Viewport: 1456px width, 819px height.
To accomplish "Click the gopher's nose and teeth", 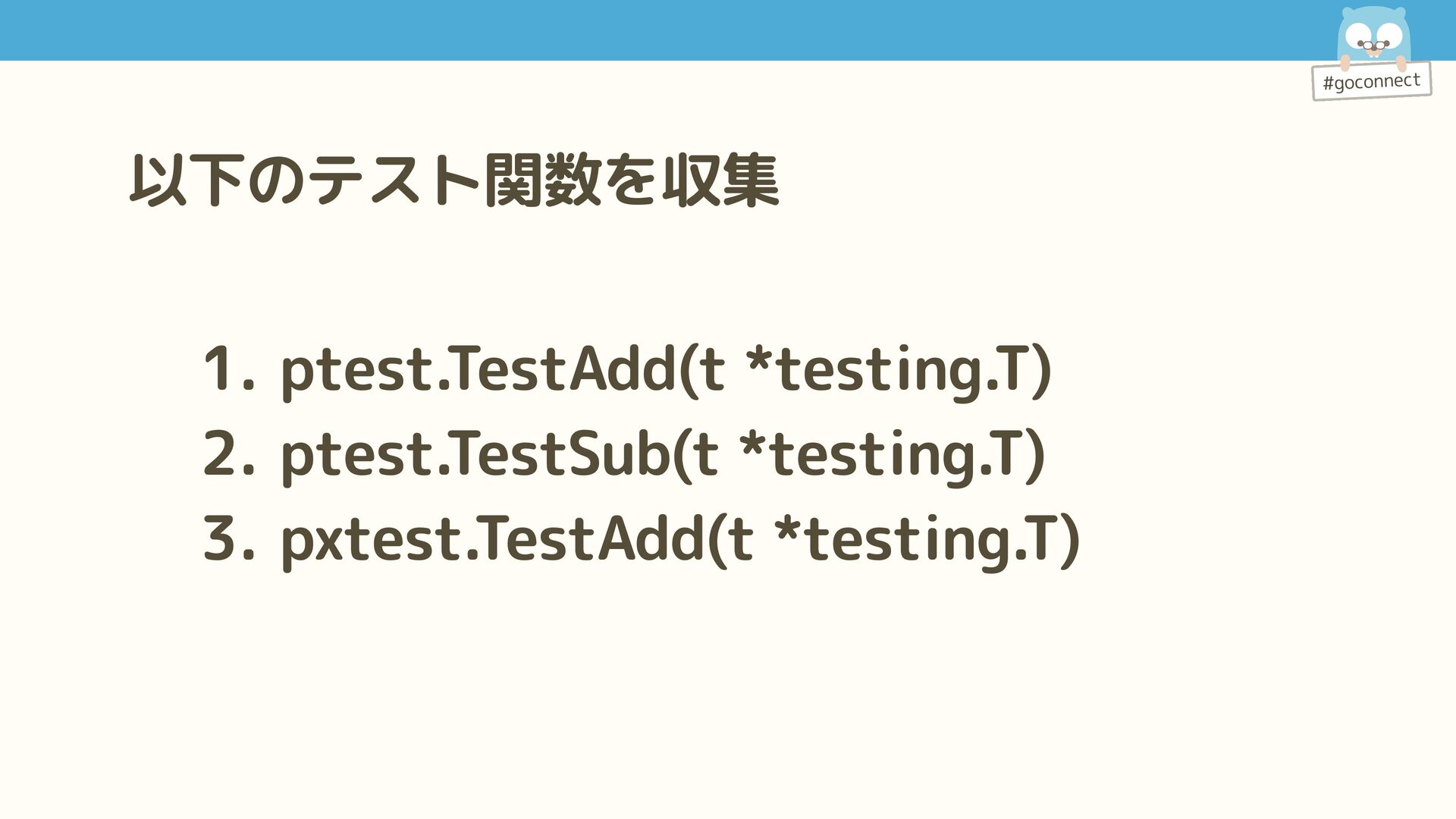I will point(1373,49).
